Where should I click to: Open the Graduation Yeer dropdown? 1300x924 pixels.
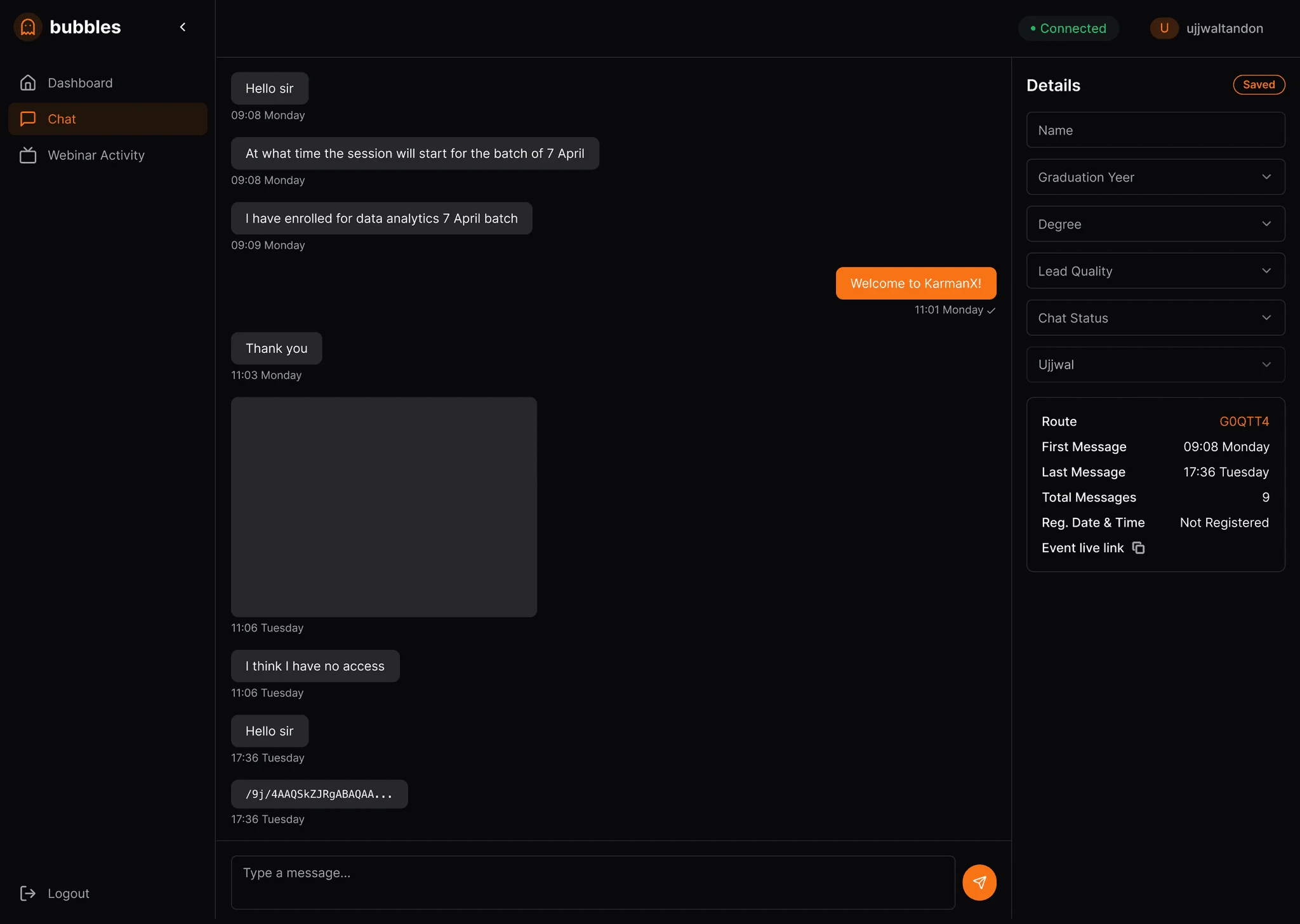[1155, 177]
